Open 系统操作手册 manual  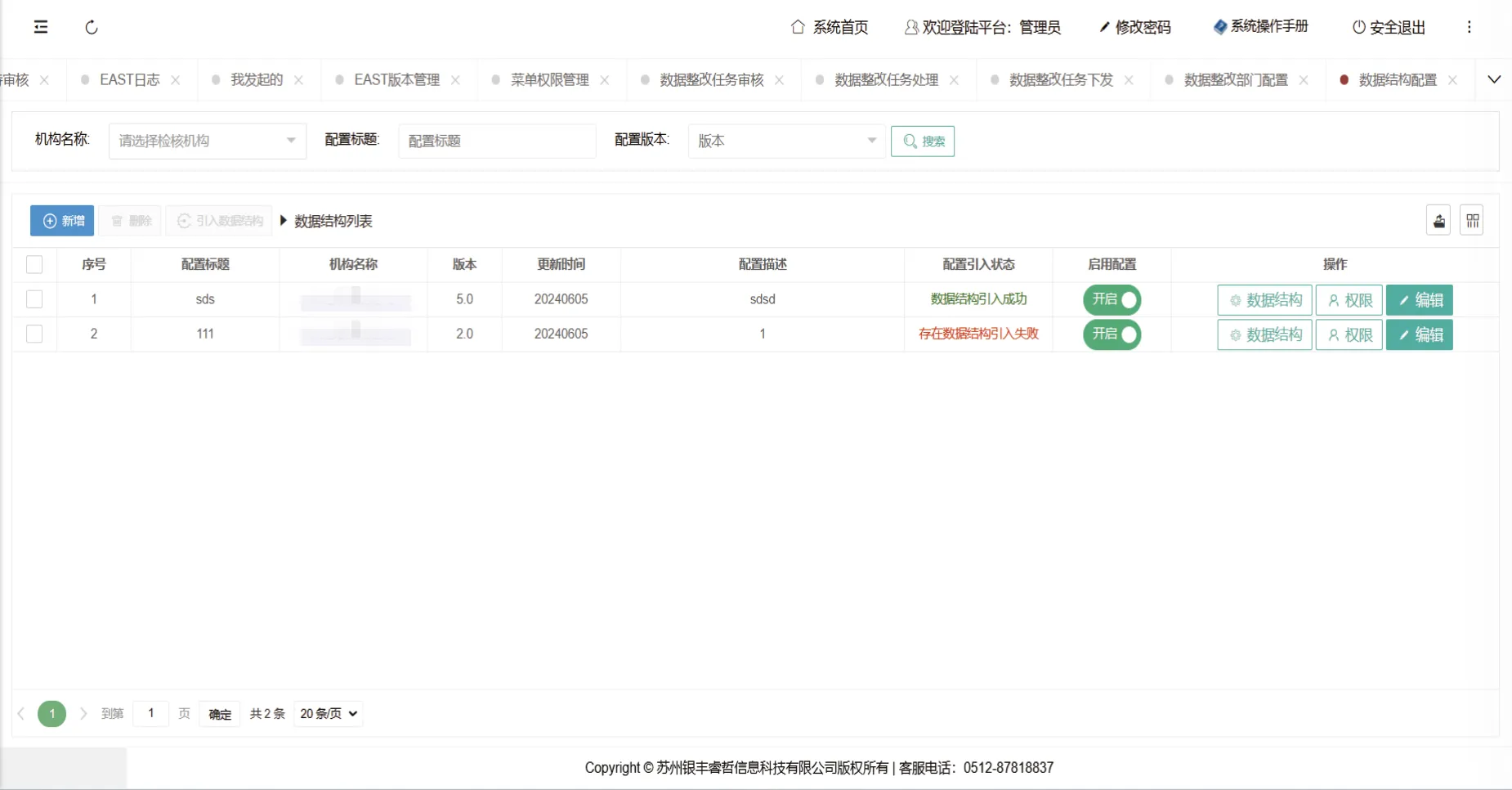[x=1261, y=27]
